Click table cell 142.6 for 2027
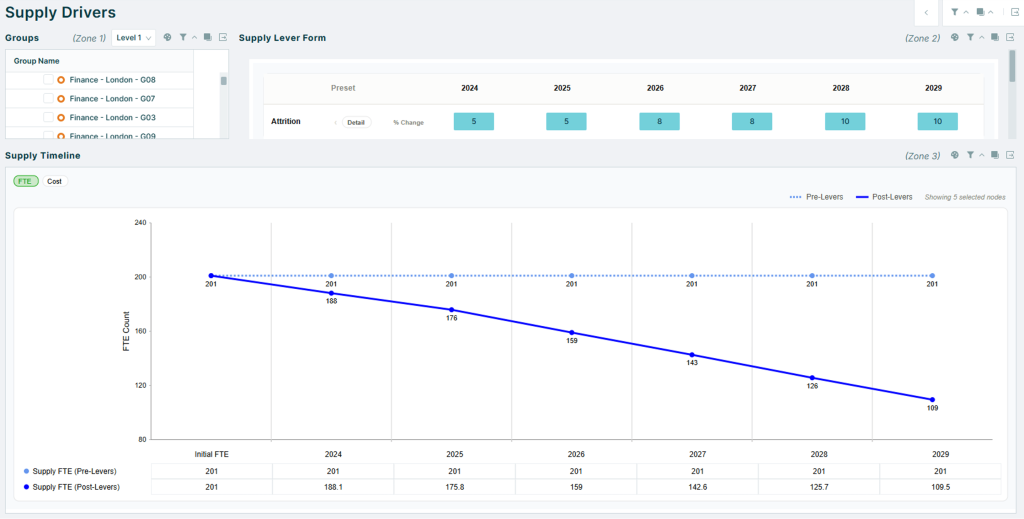Viewport: 1024px width, 519px height. pyautogui.click(x=697, y=487)
